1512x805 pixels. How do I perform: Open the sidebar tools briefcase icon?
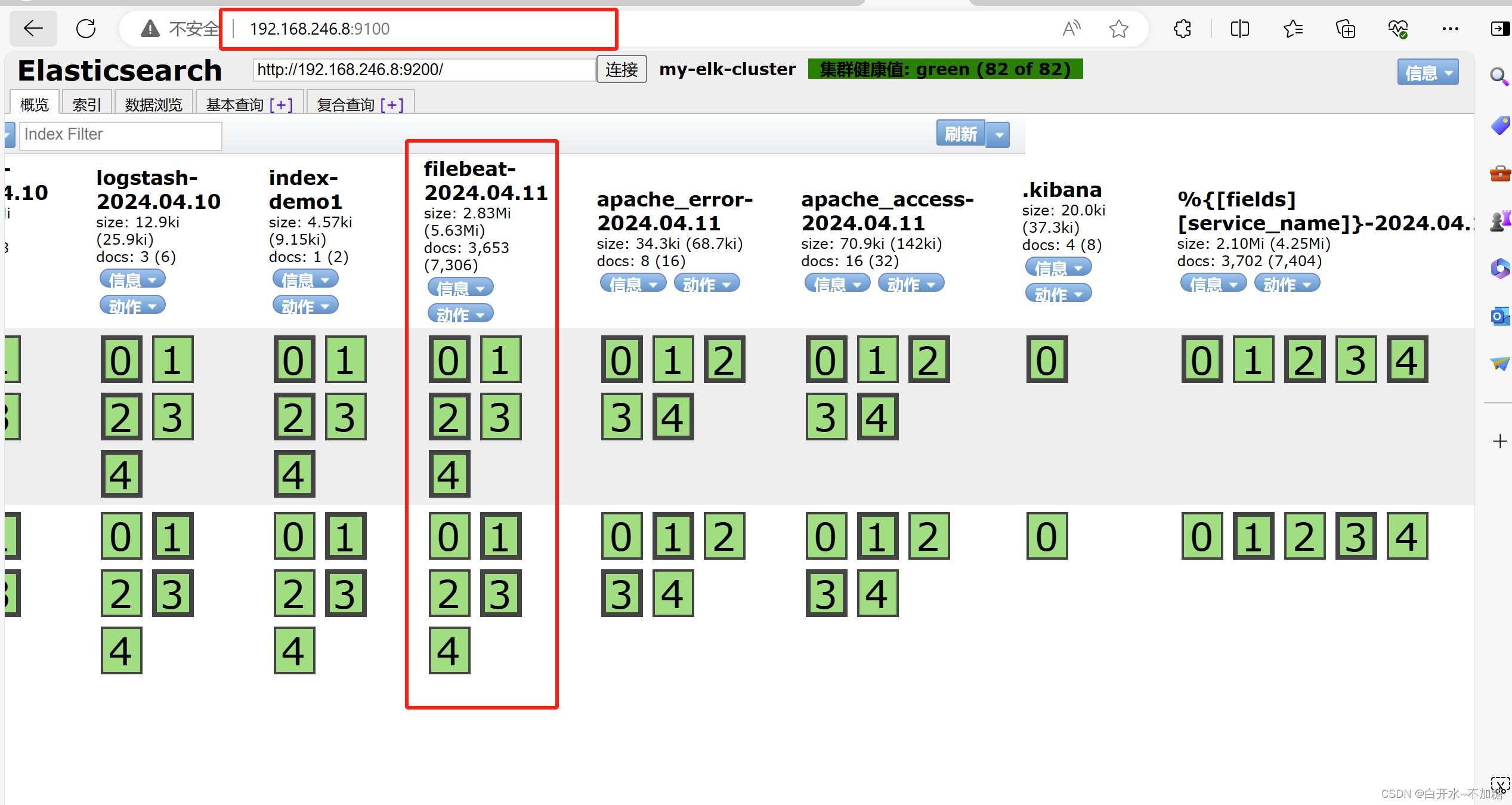coord(1499,174)
